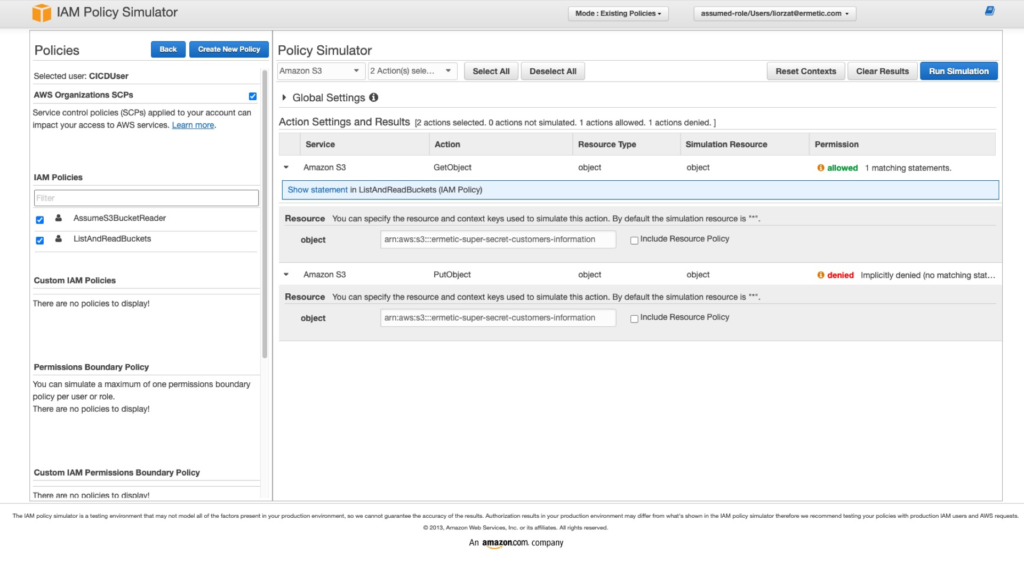
Task: Click the '1 matching statements.' text
Action: click(x=908, y=168)
